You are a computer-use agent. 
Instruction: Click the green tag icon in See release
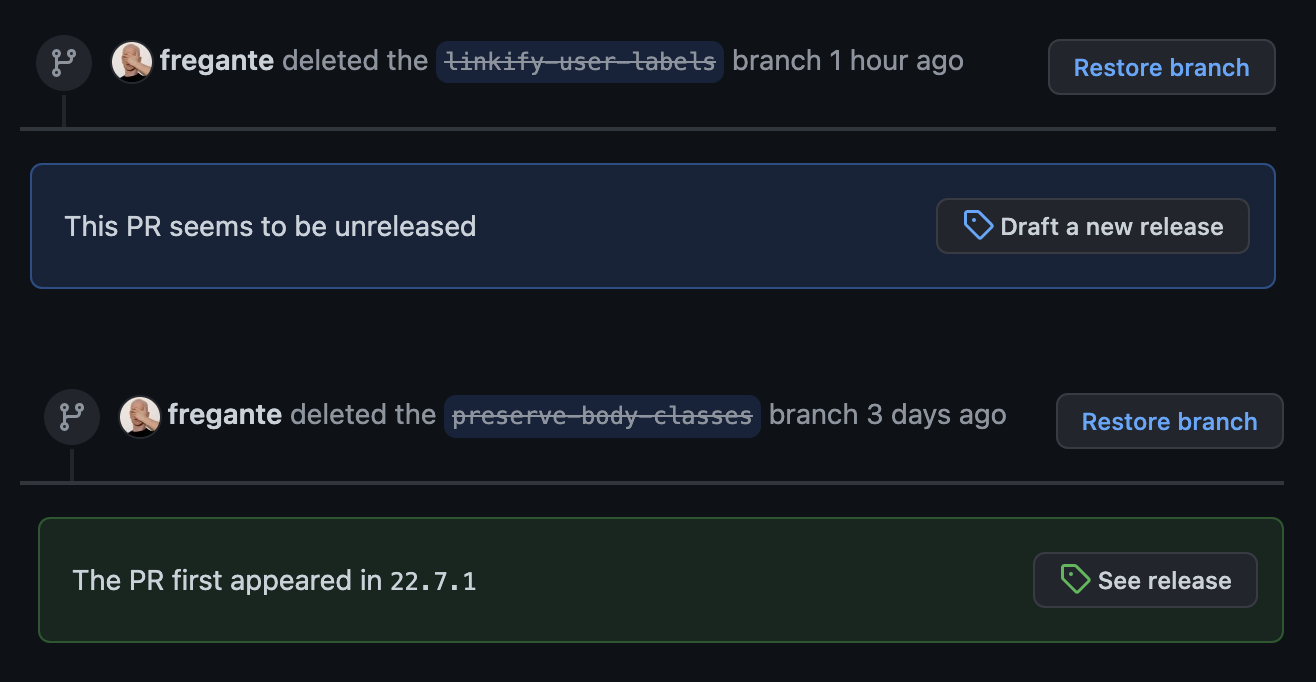[x=1074, y=579]
